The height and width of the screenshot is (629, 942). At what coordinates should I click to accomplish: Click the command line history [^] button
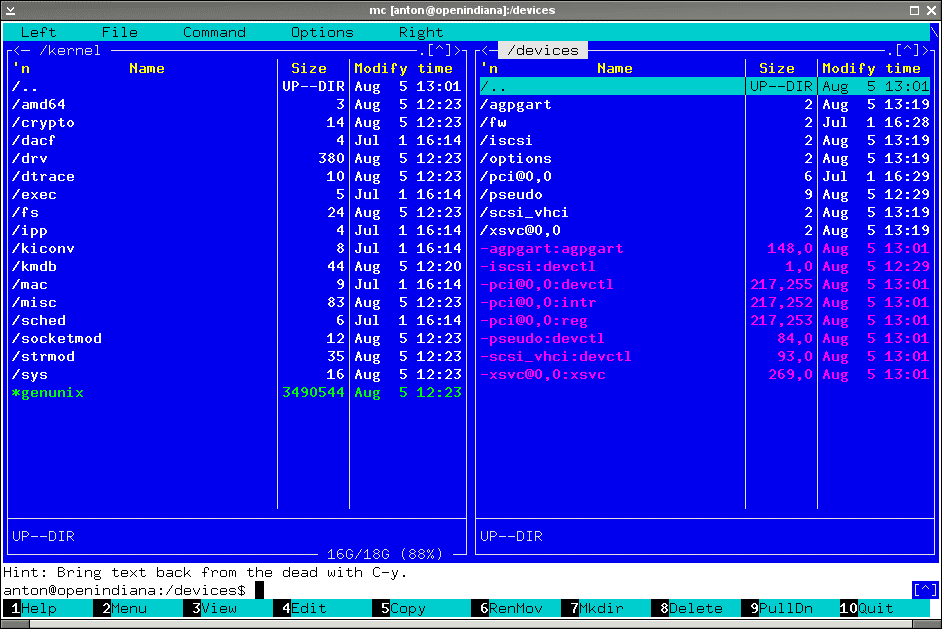925,590
